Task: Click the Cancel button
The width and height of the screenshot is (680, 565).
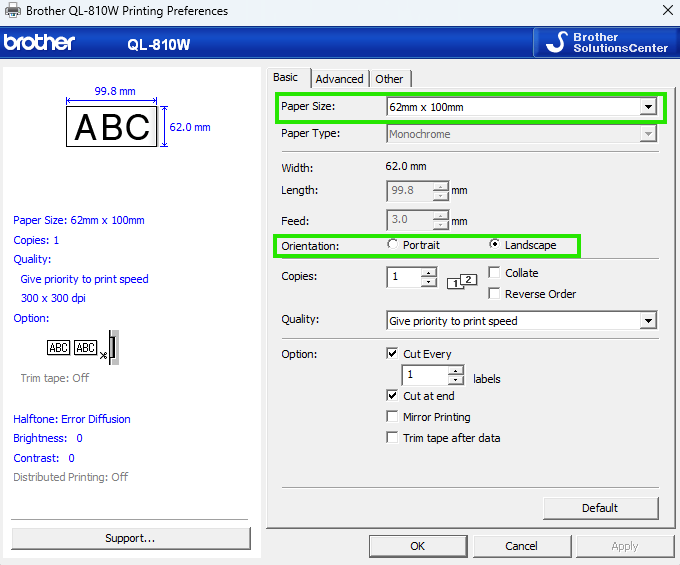Action: (x=522, y=546)
